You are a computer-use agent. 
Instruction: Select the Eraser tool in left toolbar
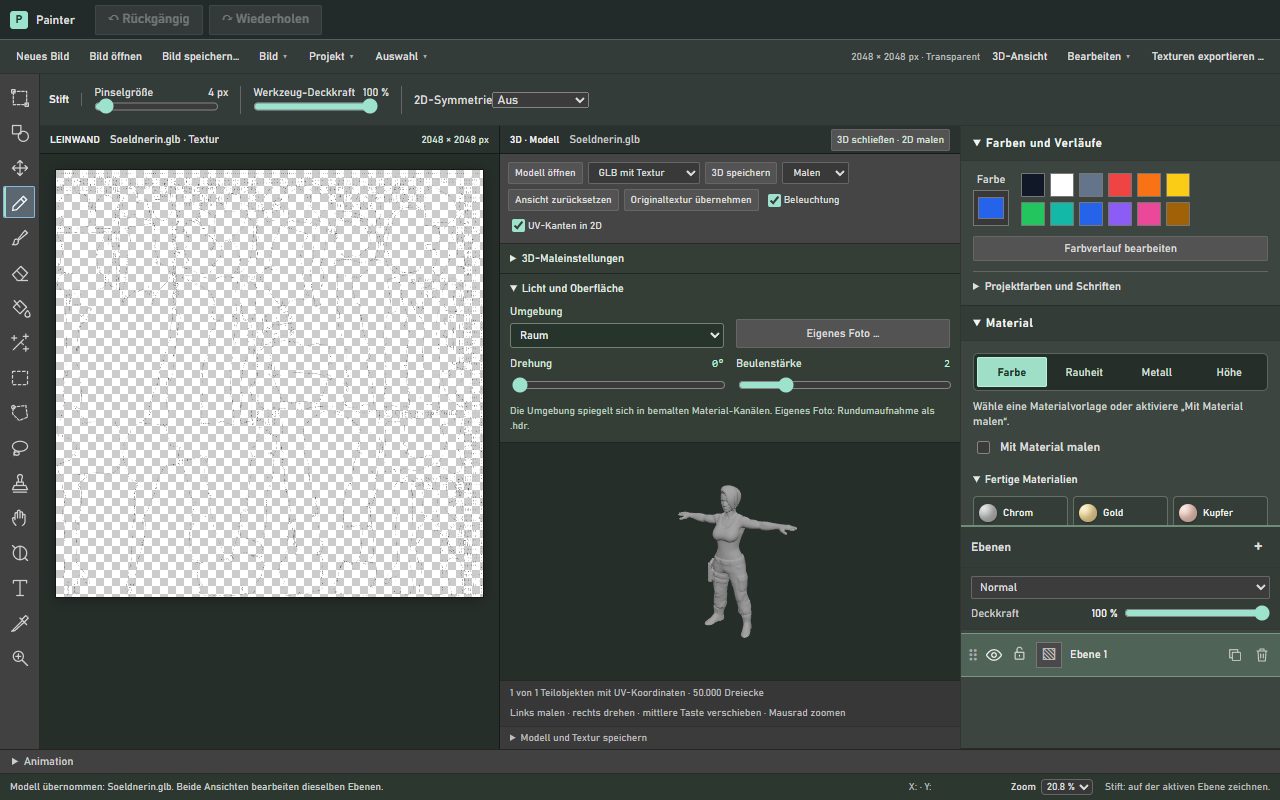20,273
